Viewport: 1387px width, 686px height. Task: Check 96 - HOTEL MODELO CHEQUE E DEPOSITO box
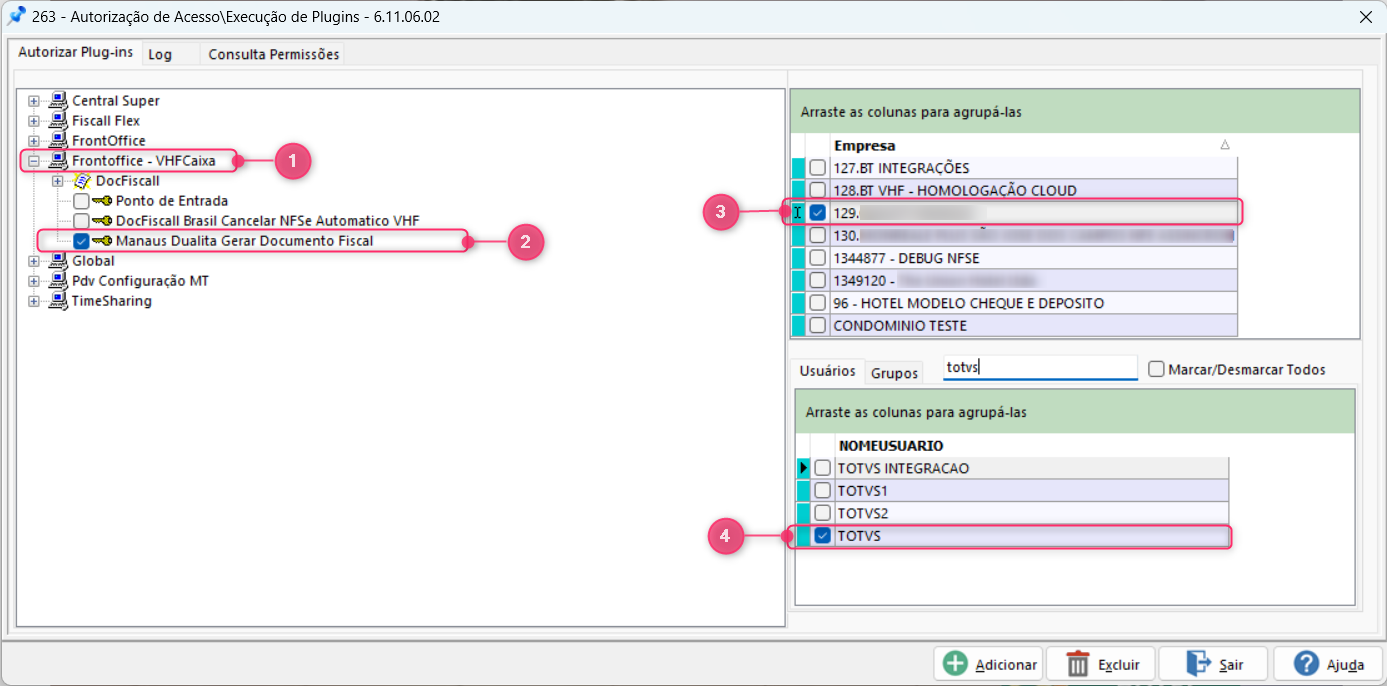click(x=818, y=303)
